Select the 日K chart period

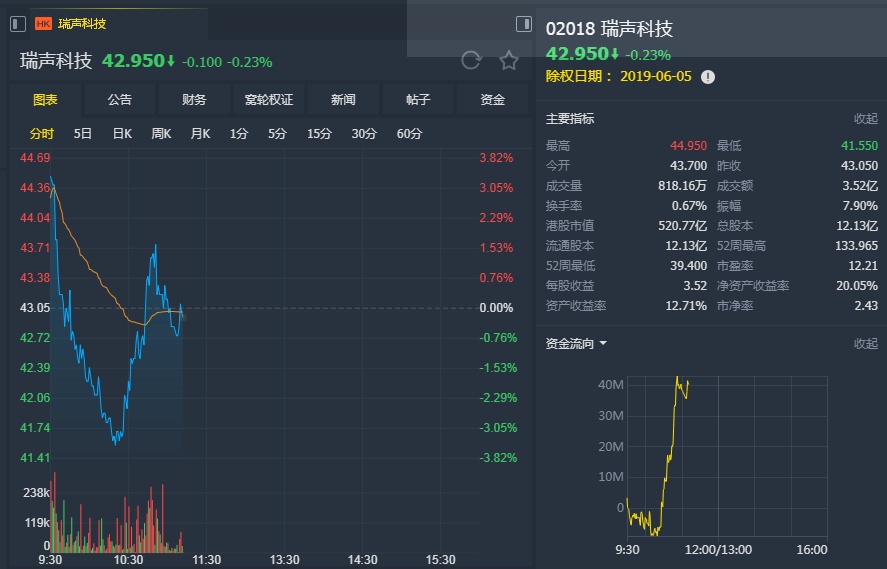pos(122,134)
